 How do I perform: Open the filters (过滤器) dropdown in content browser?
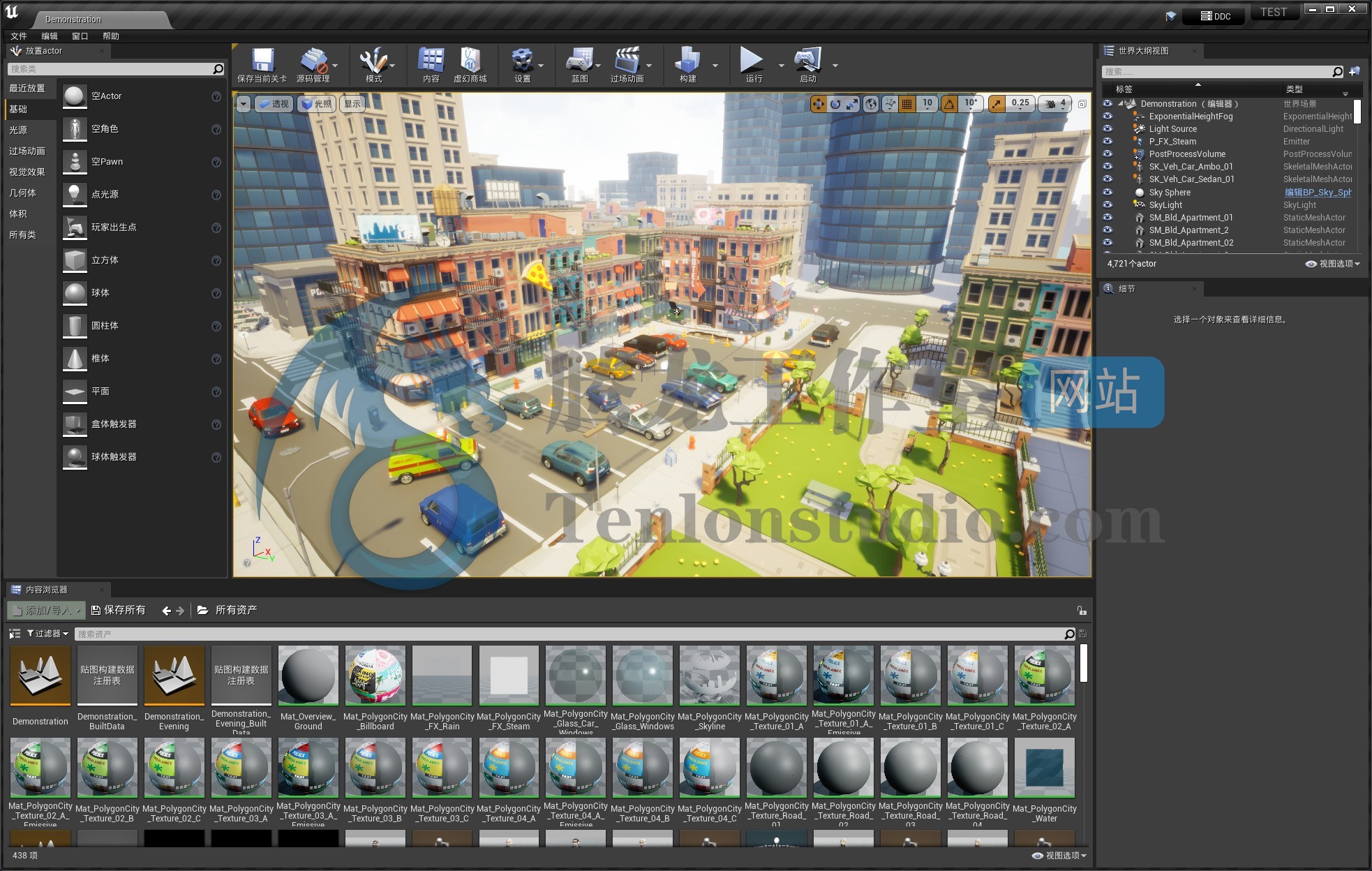(47, 634)
